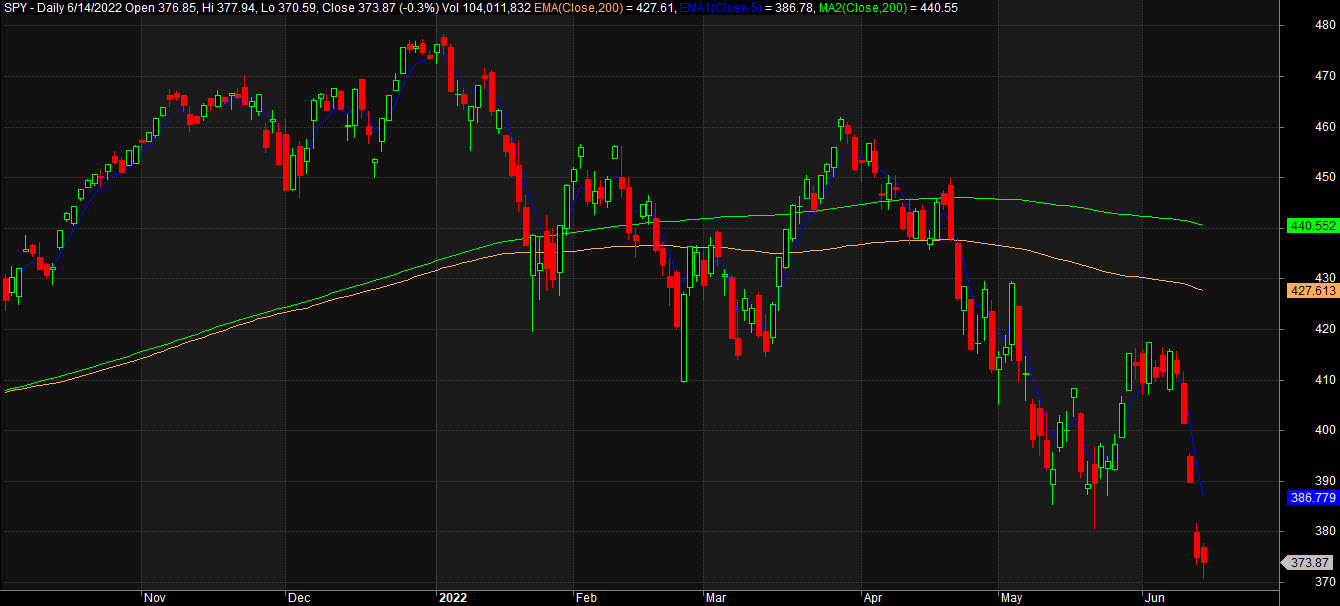Click the 450 price axis label
Viewport: 1340px width, 606px height.
(1326, 177)
